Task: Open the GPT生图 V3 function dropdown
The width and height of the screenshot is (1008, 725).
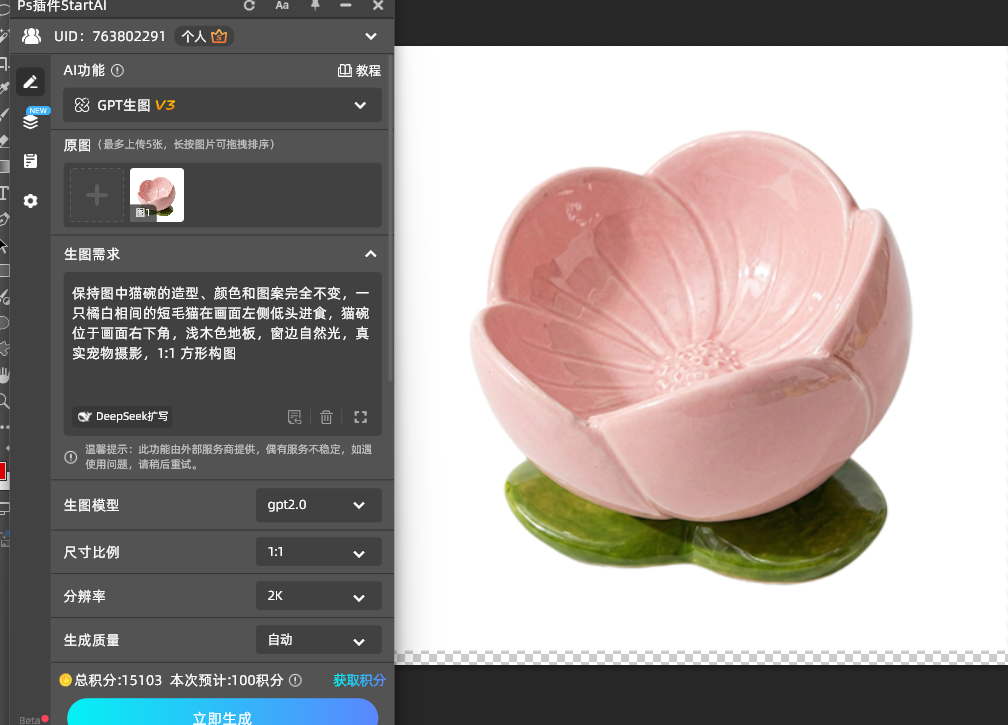Action: [222, 105]
